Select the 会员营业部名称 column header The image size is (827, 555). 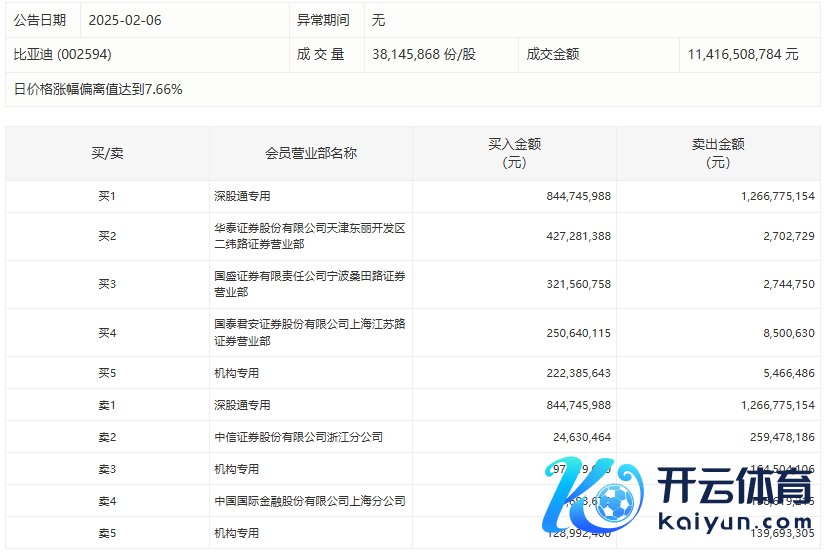click(x=310, y=153)
